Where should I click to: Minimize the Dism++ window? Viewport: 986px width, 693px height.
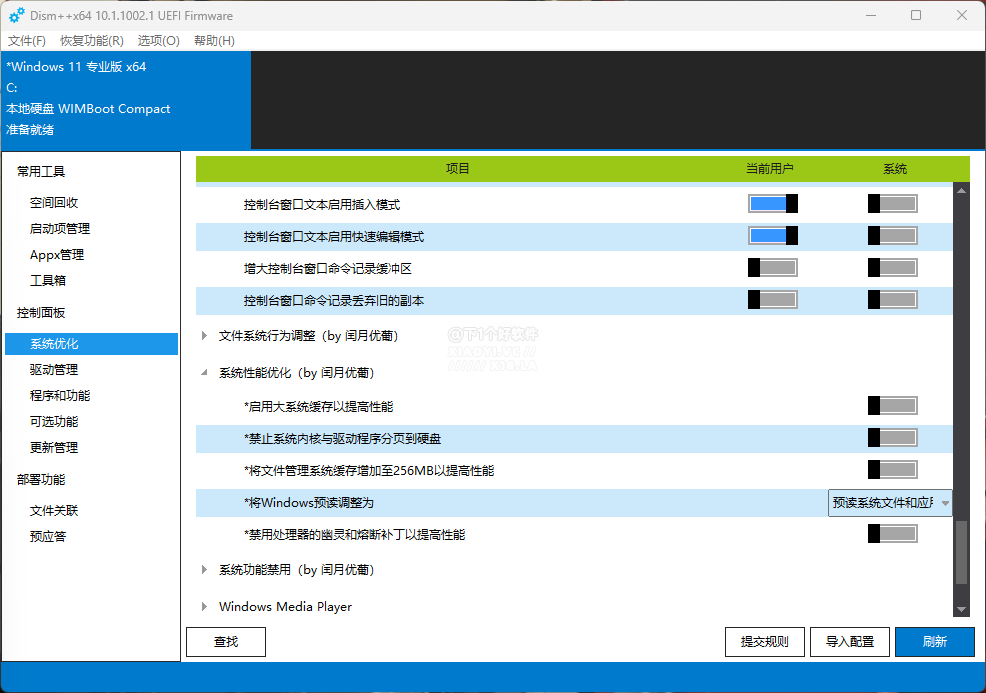point(871,15)
